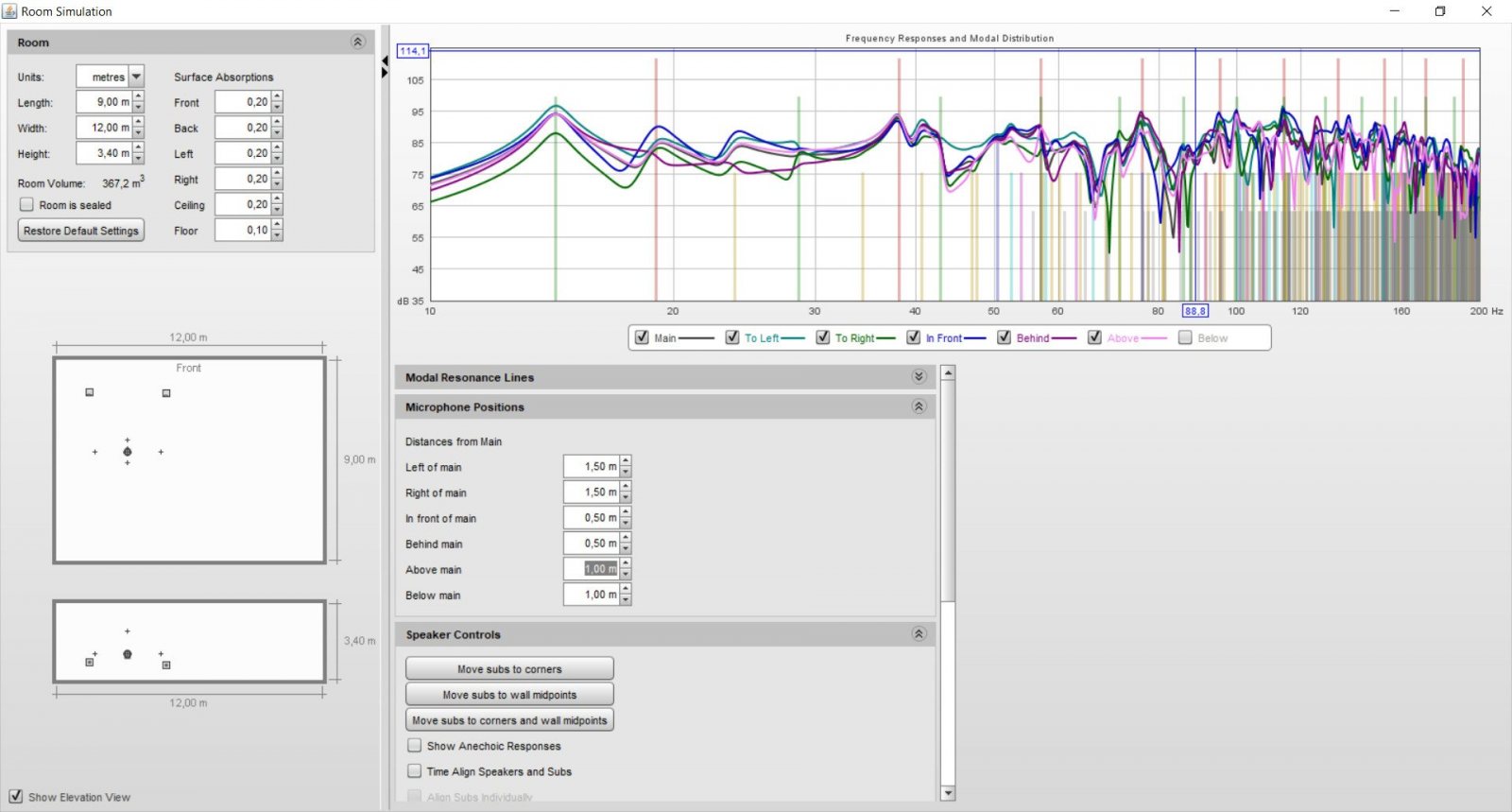
Task: Select right speaker in plan view
Action: click(x=166, y=392)
